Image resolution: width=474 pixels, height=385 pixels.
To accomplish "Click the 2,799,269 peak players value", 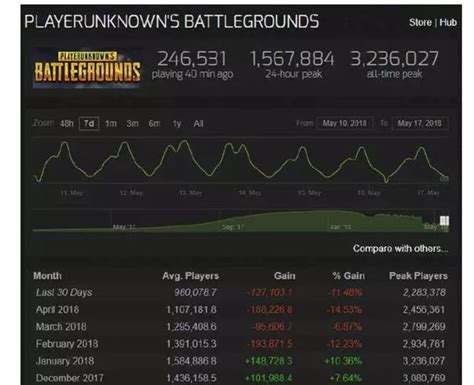I will point(424,327).
